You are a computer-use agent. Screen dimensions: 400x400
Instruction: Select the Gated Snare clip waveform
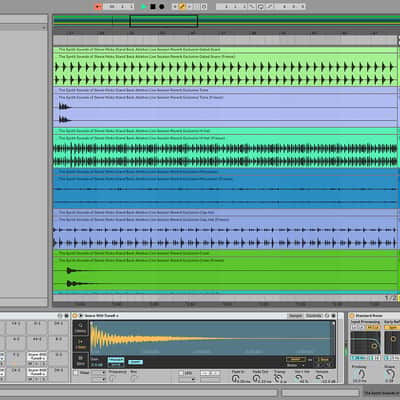tap(226, 73)
